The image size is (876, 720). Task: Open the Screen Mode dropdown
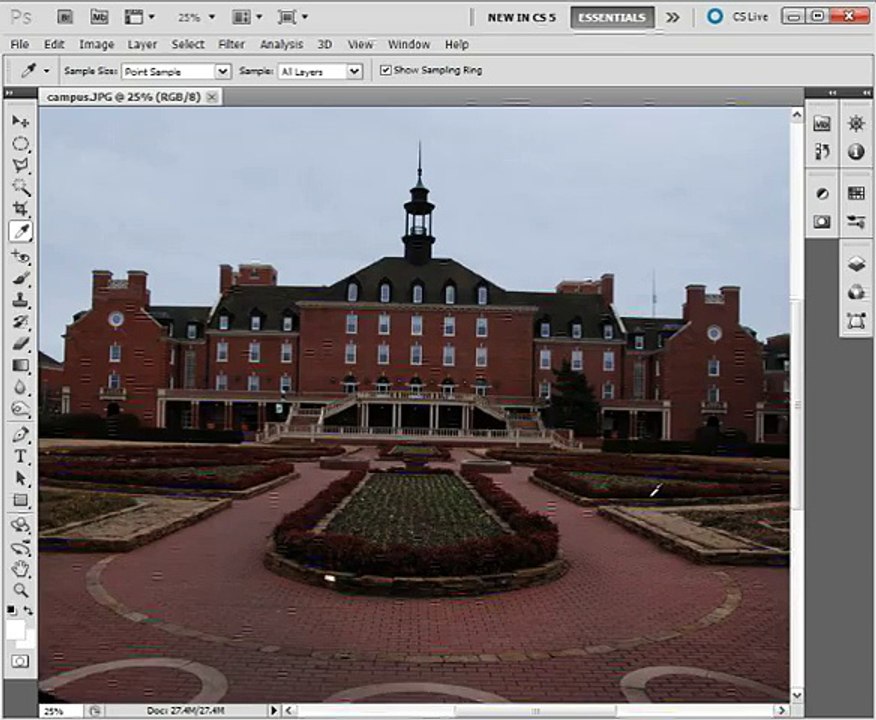click(x=293, y=17)
